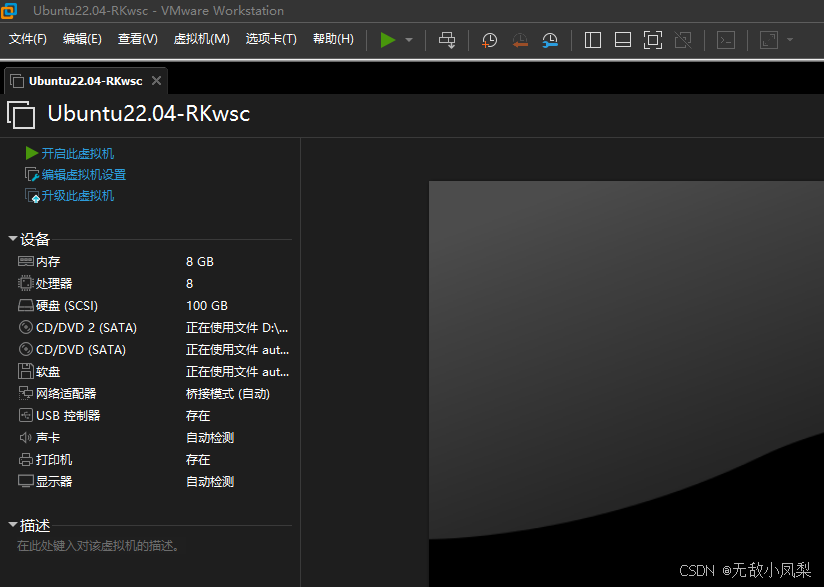824x587 pixels.
Task: Click the 桥接模式 (自动) network value
Action: pos(228,394)
